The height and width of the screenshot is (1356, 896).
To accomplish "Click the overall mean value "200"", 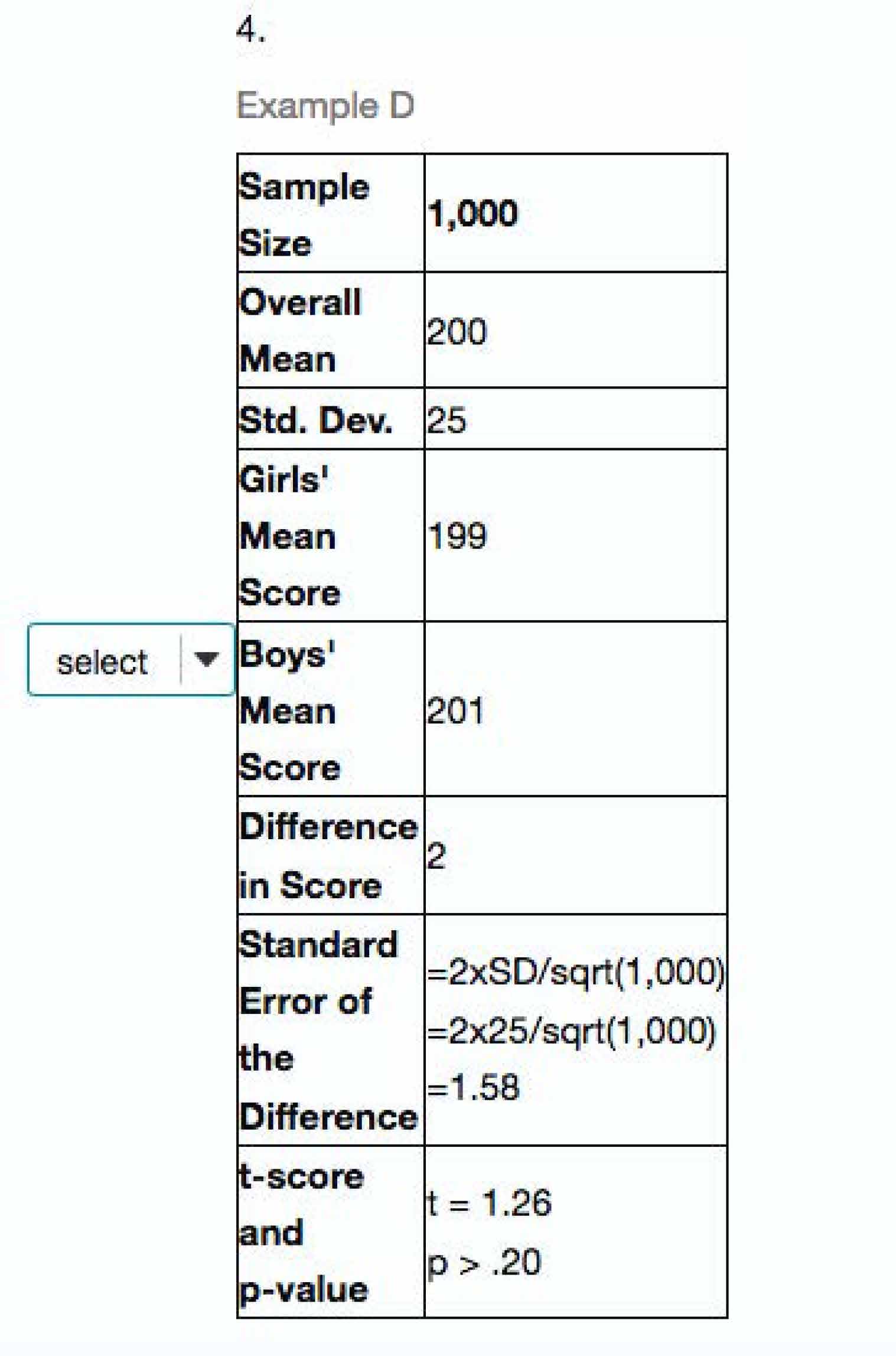I will point(457,331).
